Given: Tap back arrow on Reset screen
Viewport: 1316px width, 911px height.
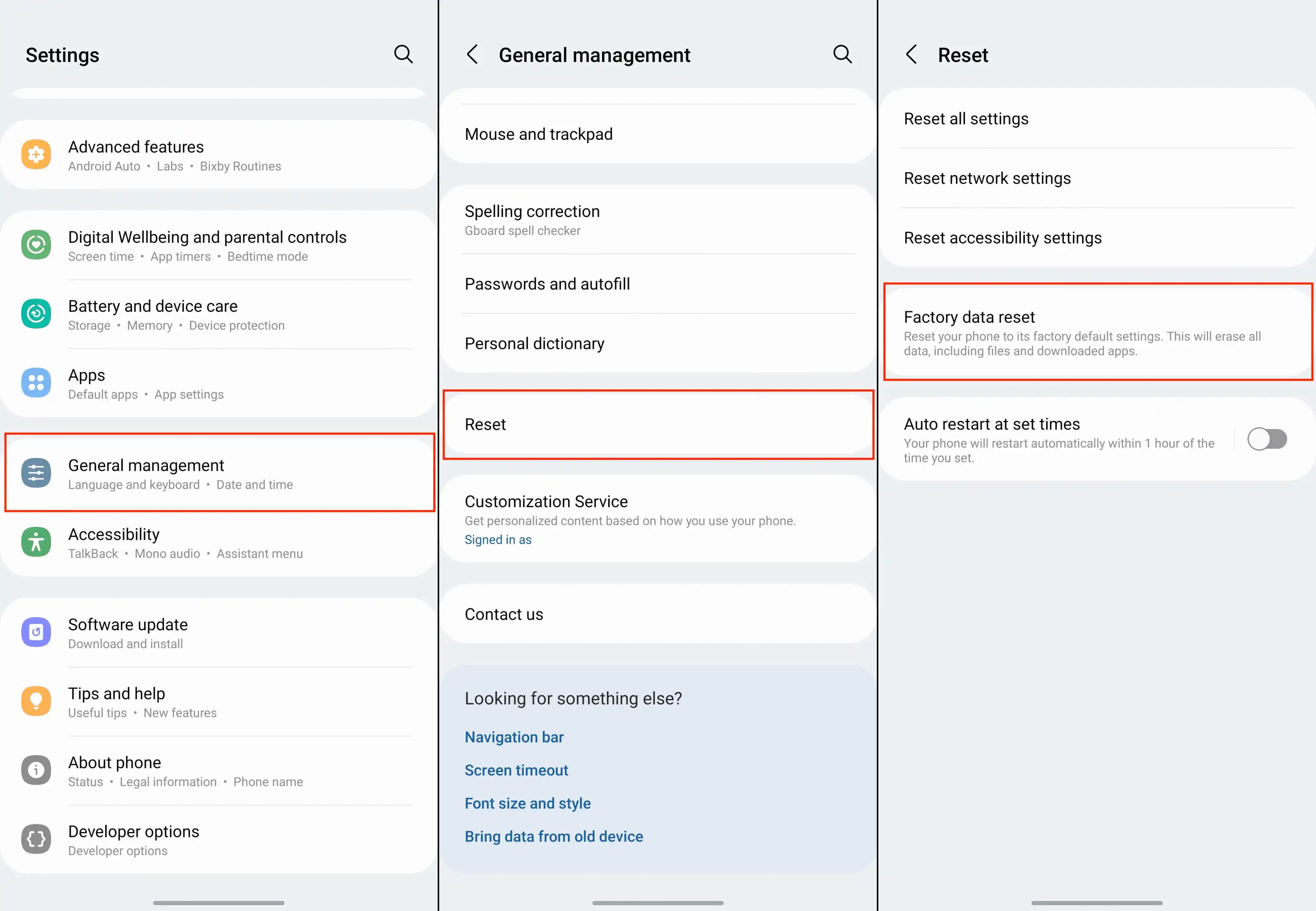Looking at the screenshot, I should click(911, 55).
